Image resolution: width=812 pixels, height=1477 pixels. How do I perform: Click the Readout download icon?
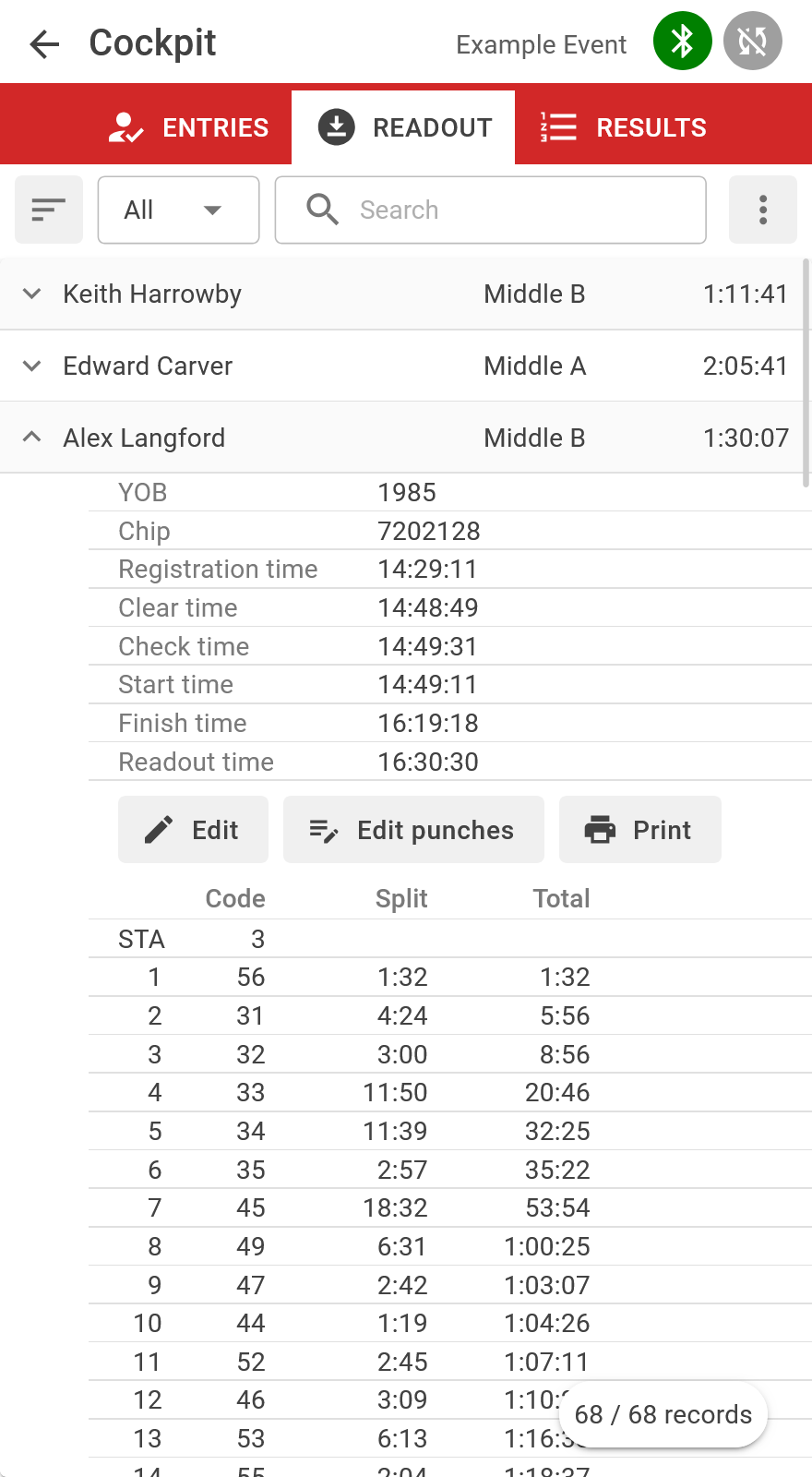(337, 127)
